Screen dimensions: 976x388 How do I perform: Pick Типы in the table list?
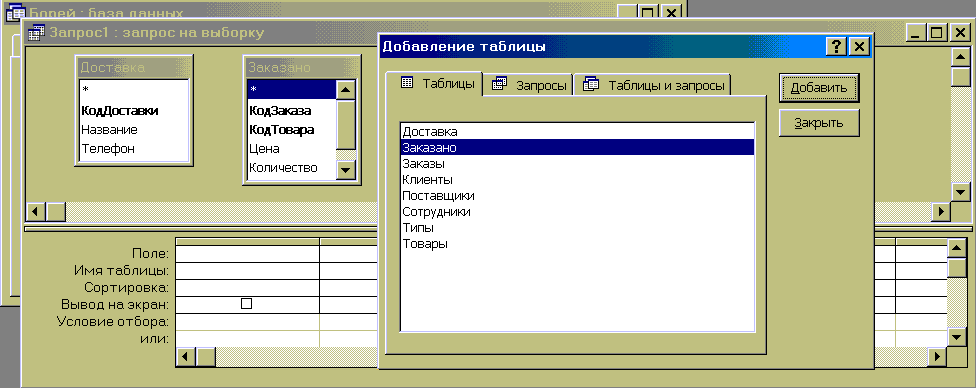tap(577, 228)
